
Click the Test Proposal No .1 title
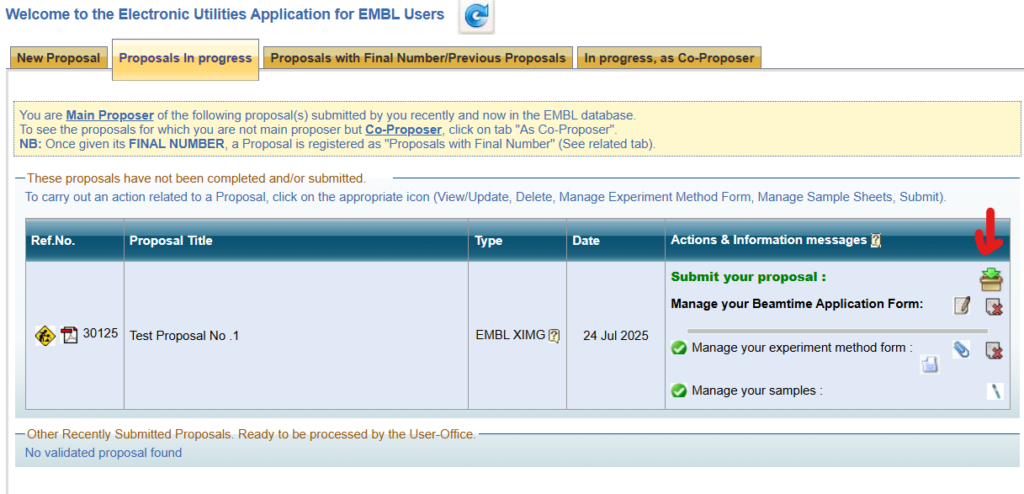coord(185,336)
